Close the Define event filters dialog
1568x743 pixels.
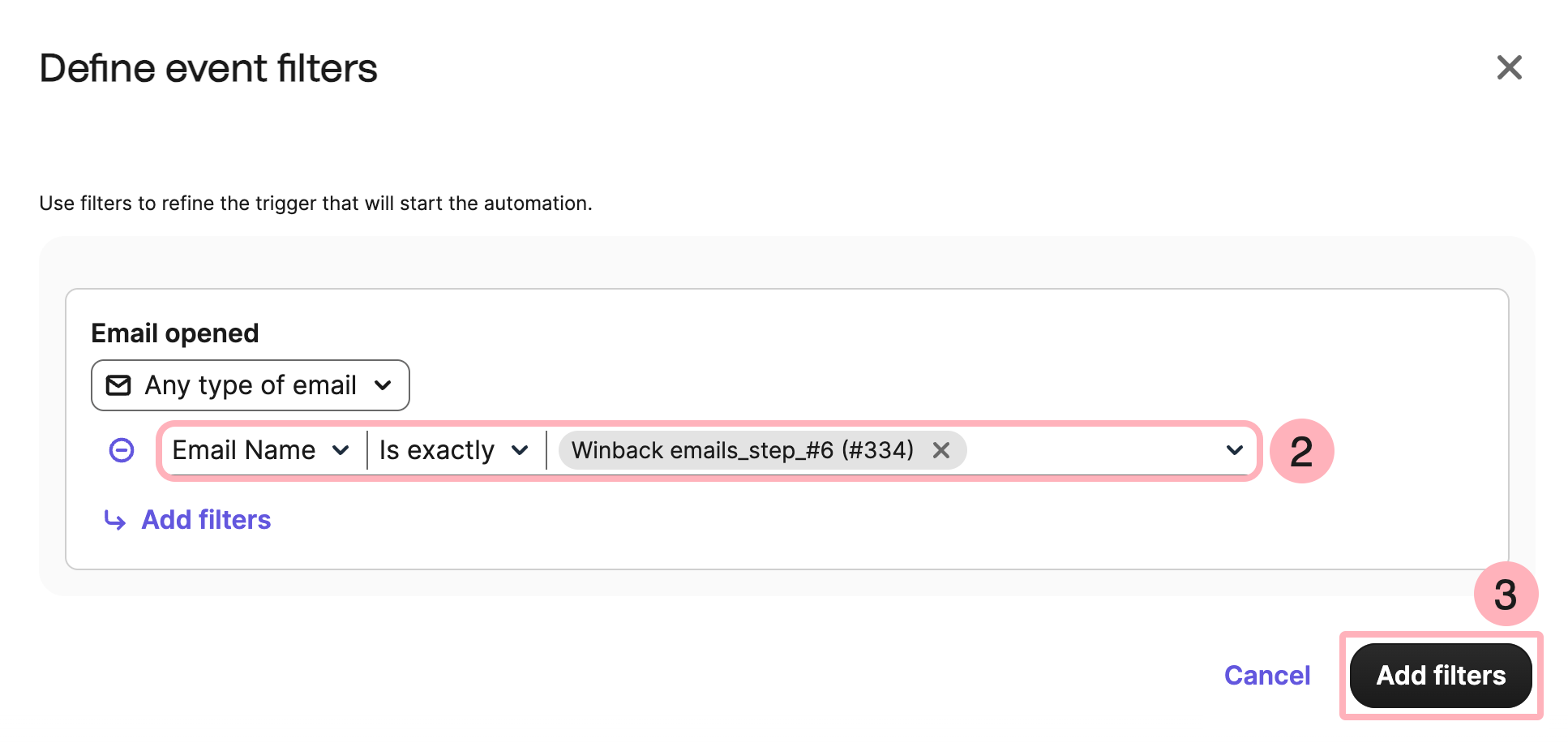[x=1509, y=67]
